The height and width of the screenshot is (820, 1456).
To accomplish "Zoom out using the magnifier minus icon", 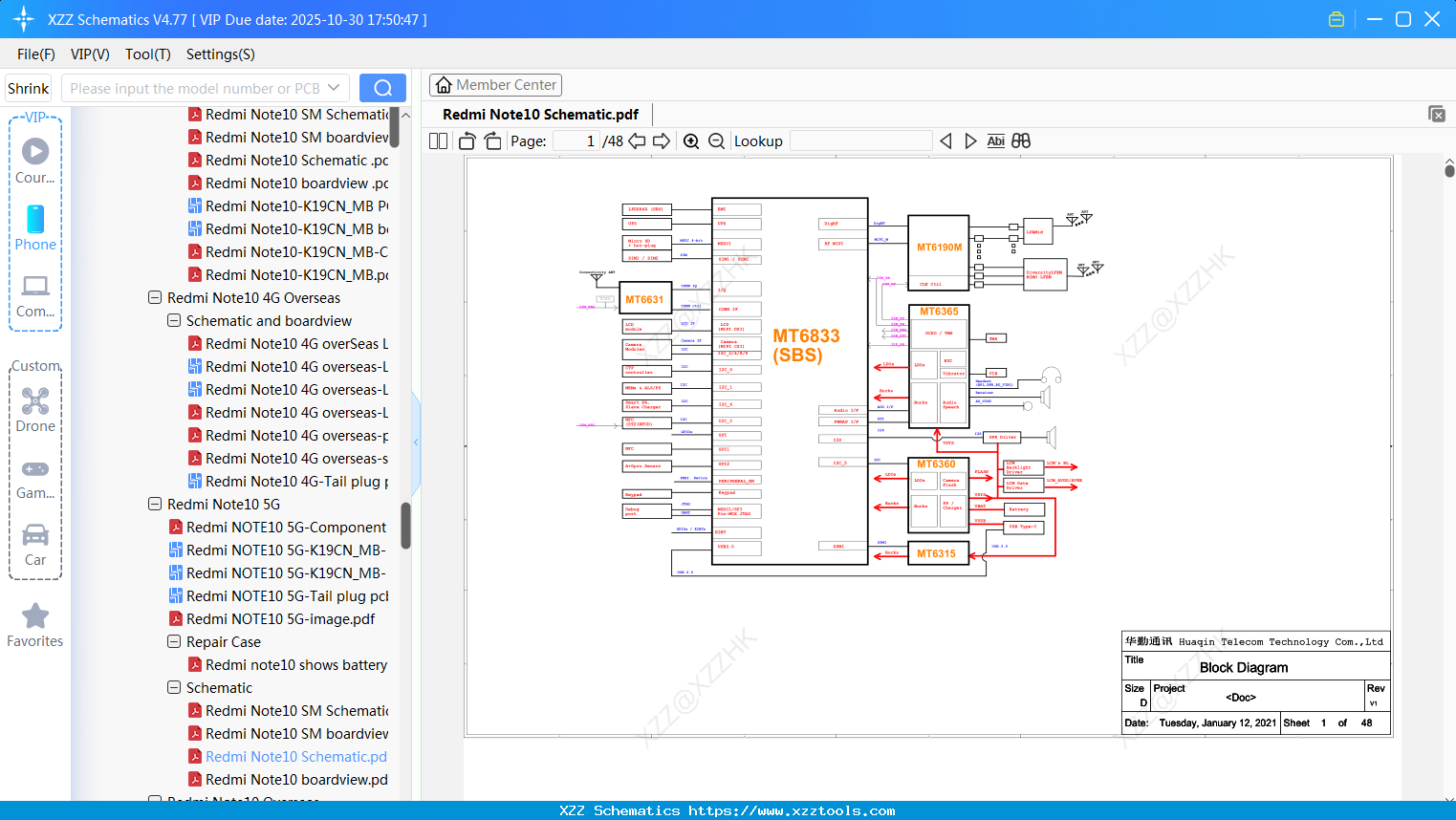I will [716, 140].
